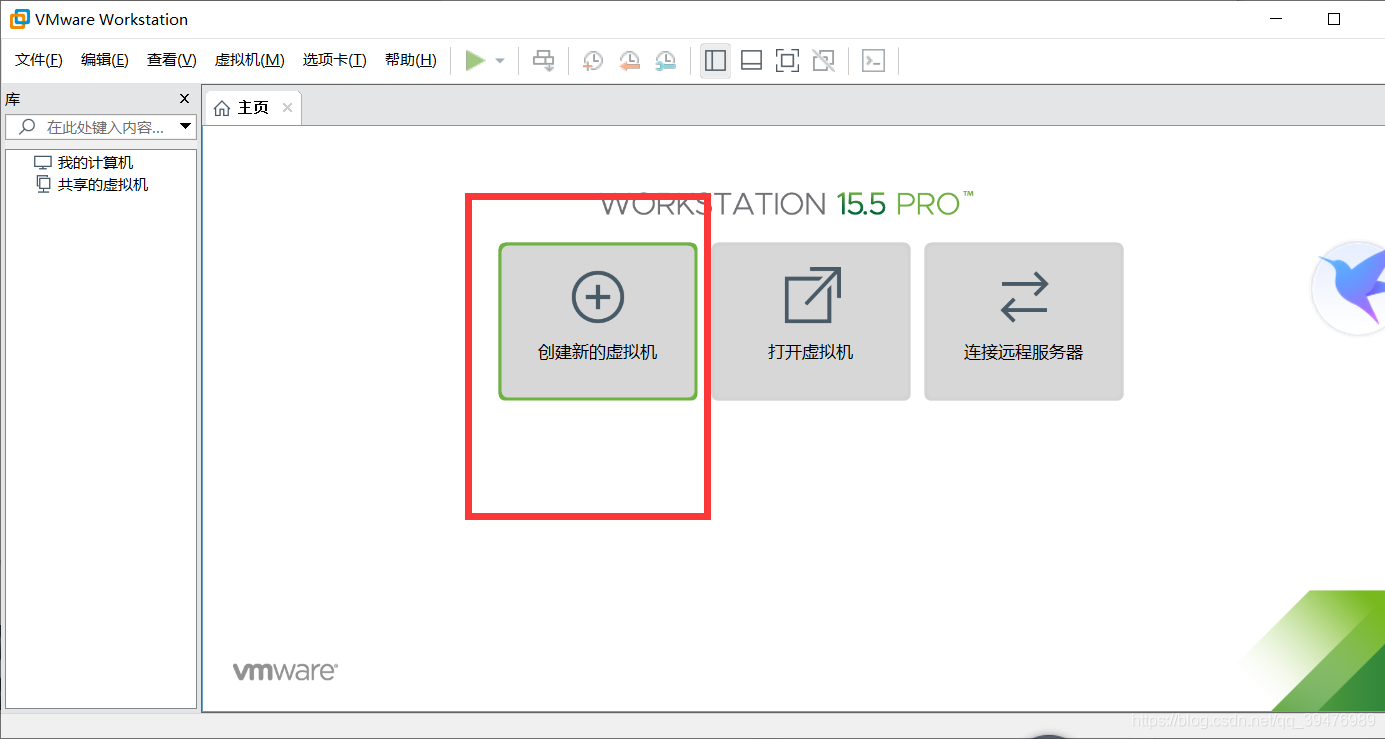
Task: Open the 帮助(H) menu
Action: point(411,60)
